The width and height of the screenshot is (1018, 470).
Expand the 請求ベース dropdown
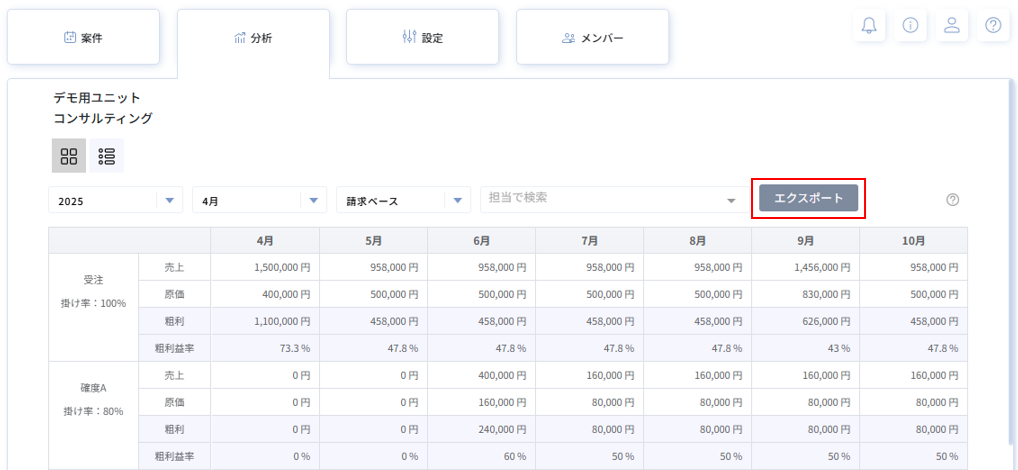coord(404,201)
